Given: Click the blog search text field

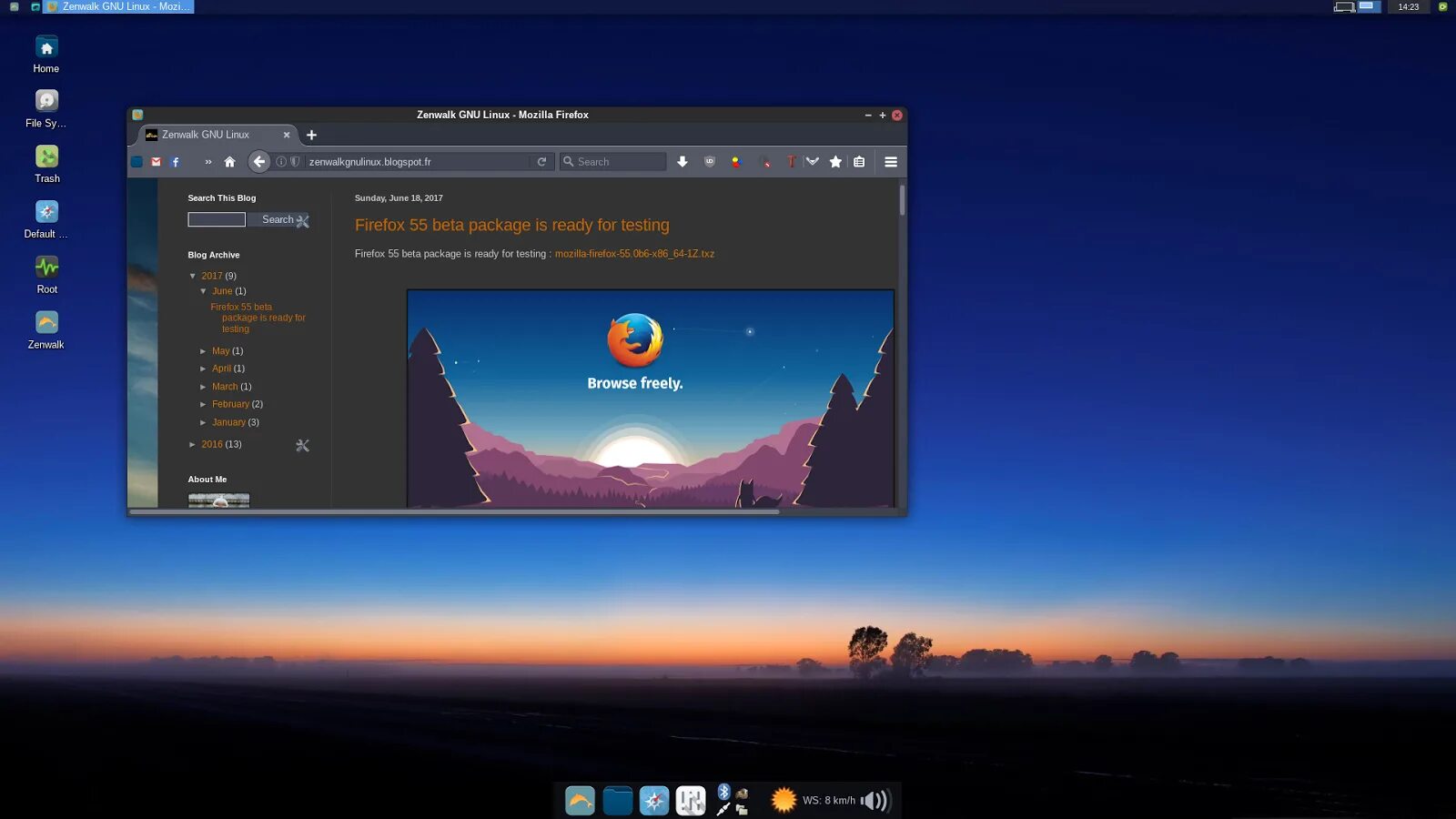Looking at the screenshot, I should (217, 219).
